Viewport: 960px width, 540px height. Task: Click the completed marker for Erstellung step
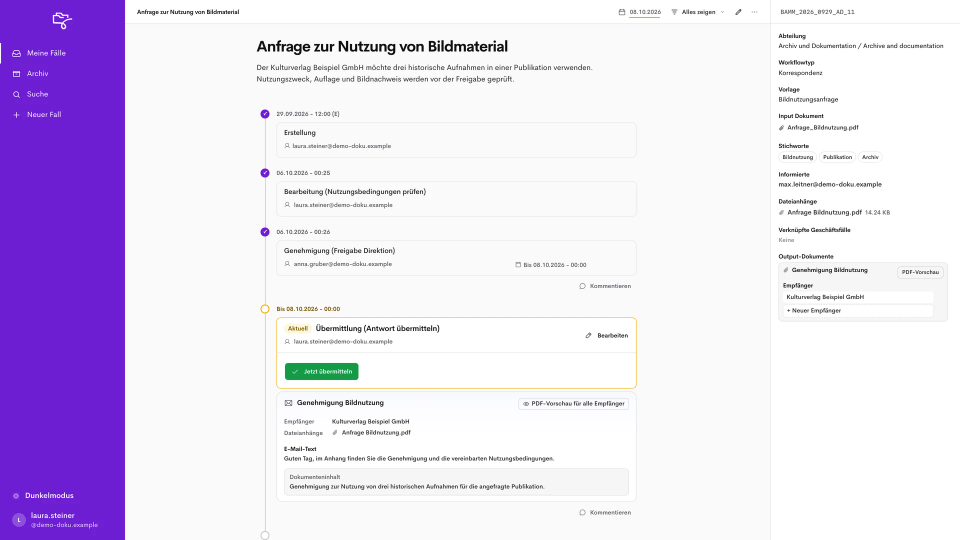click(x=264, y=114)
